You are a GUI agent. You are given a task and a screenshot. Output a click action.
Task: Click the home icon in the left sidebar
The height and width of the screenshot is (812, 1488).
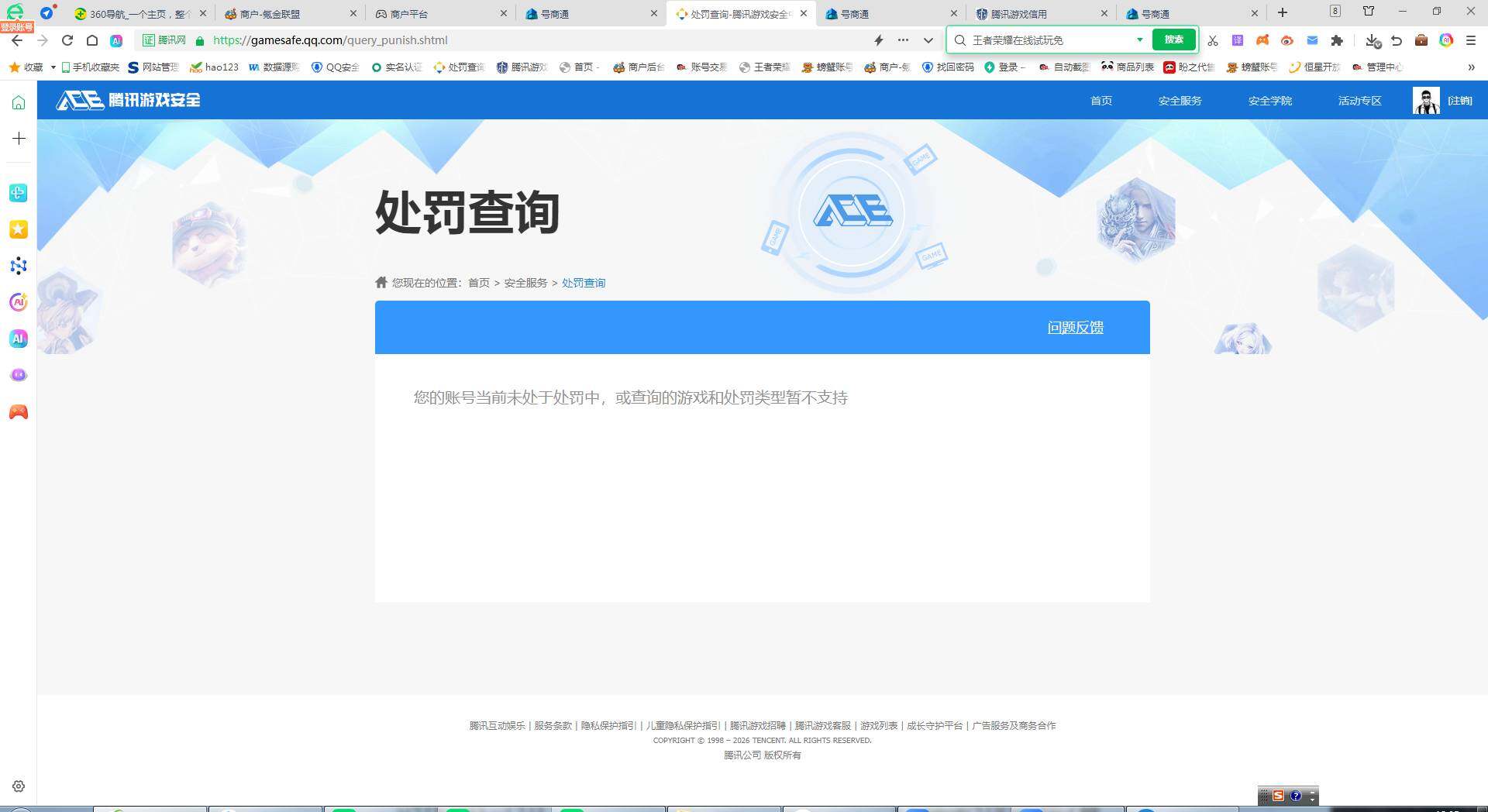coord(18,101)
